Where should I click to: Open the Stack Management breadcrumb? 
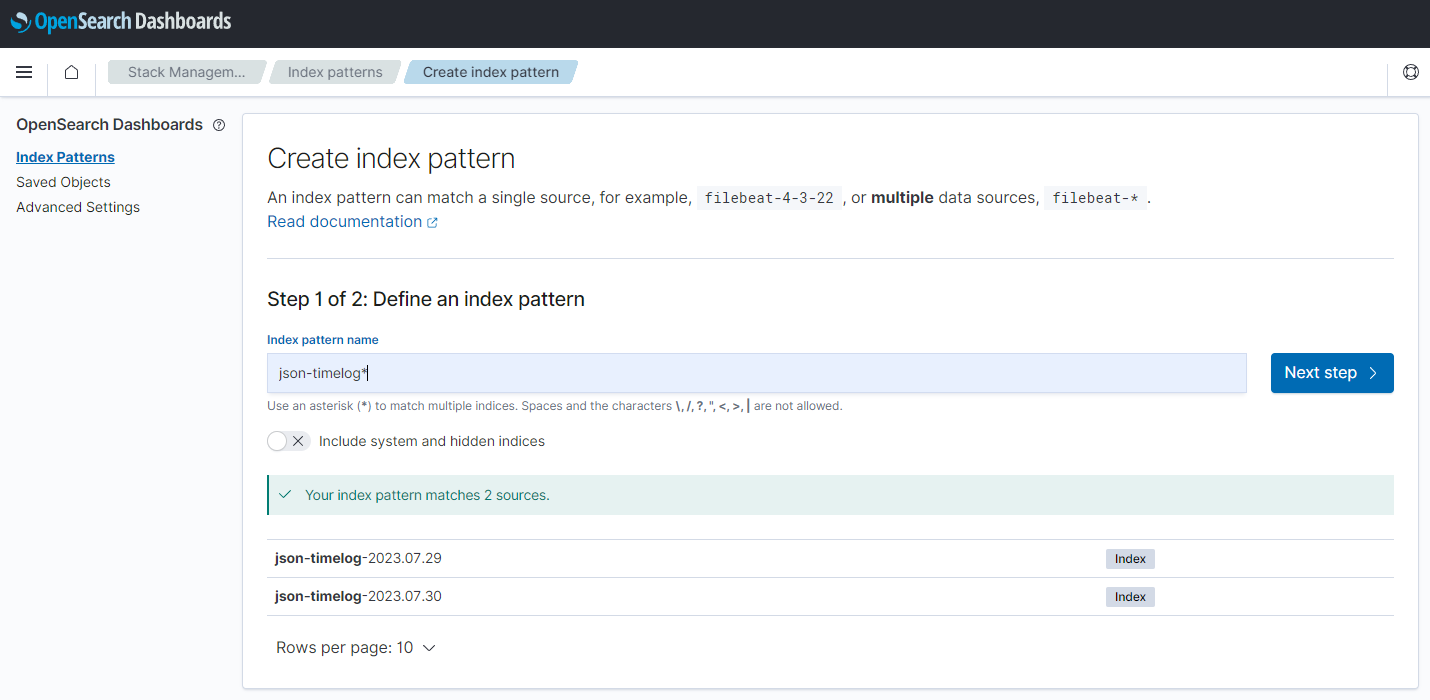click(187, 72)
